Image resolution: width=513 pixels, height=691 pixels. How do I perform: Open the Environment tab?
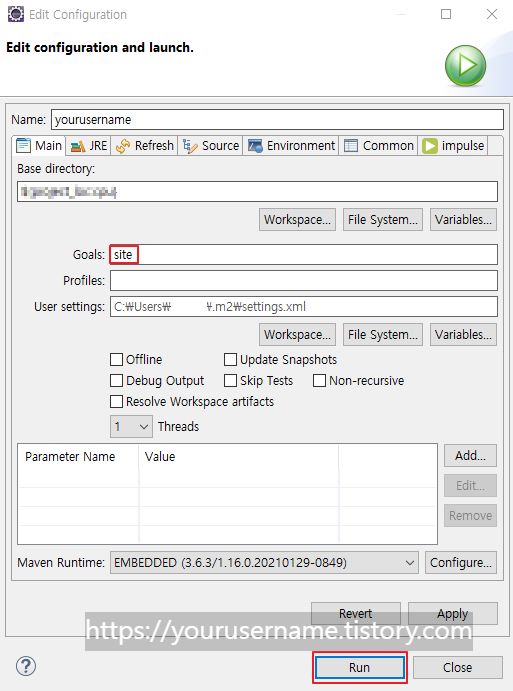pyautogui.click(x=291, y=145)
